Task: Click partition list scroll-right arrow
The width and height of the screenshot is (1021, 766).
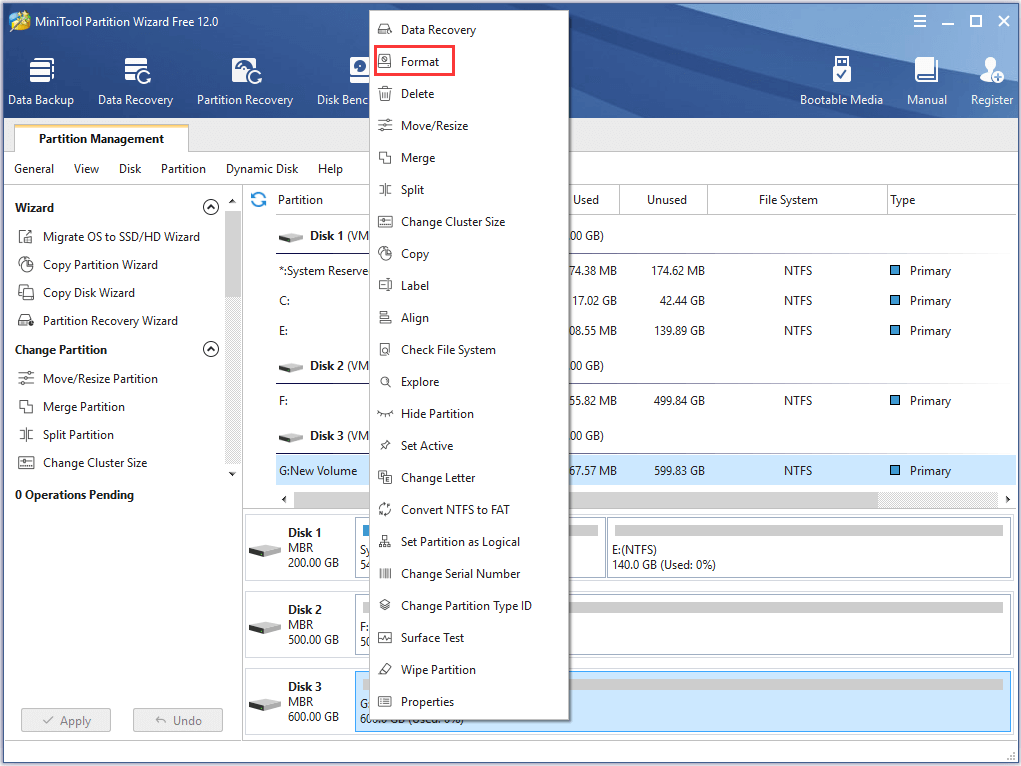Action: 1007,500
